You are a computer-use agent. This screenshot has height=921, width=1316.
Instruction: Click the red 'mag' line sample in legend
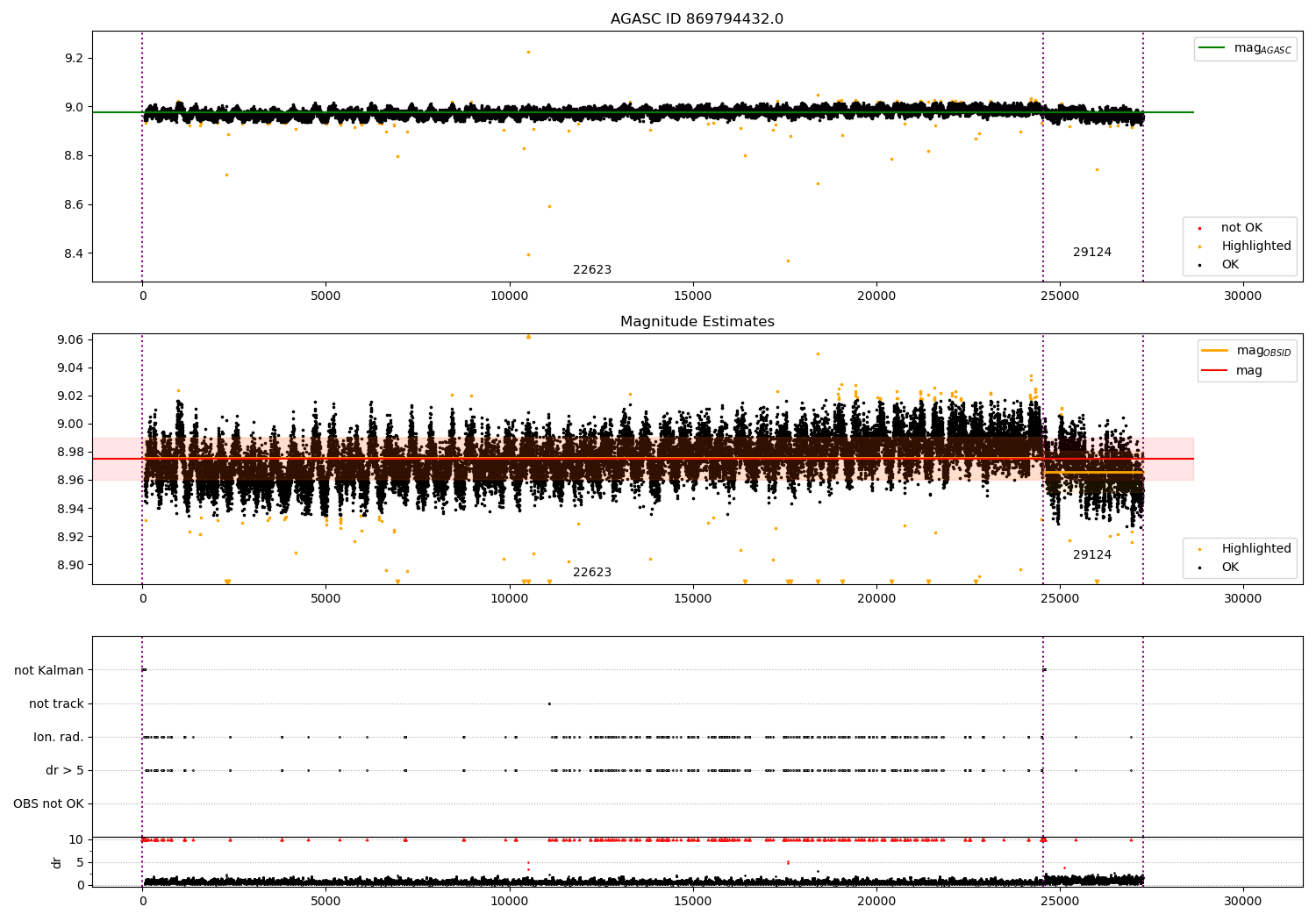point(1215,371)
